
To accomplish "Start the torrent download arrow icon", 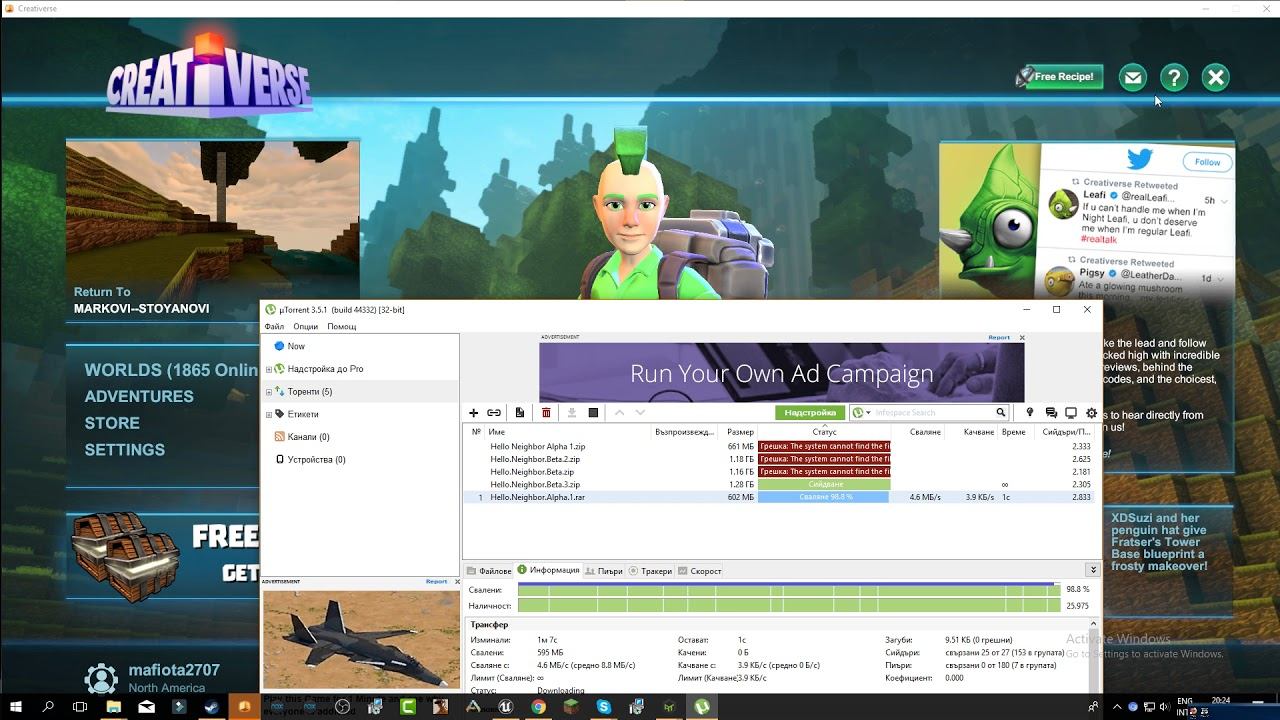I will pyautogui.click(x=572, y=413).
